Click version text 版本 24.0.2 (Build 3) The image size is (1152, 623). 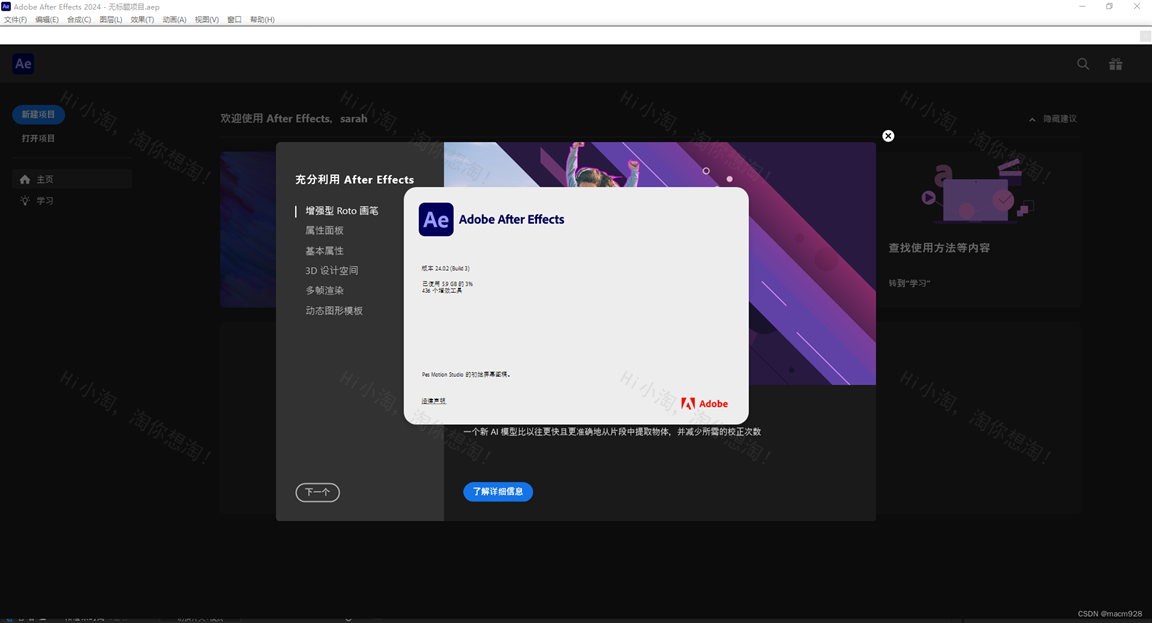pyautogui.click(x=446, y=269)
